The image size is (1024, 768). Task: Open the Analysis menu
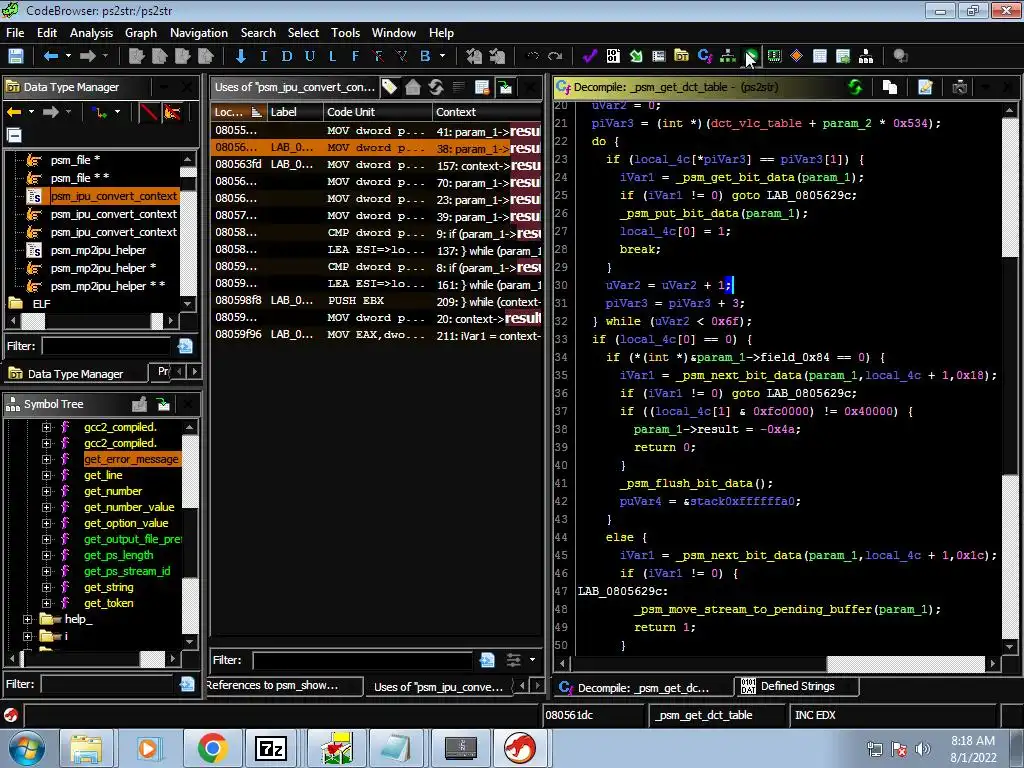click(91, 33)
